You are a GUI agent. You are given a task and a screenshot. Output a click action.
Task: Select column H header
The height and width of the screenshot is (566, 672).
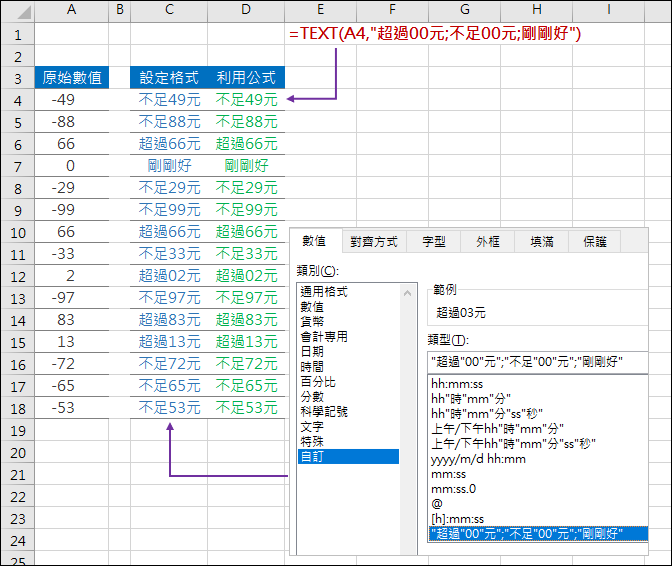point(537,10)
